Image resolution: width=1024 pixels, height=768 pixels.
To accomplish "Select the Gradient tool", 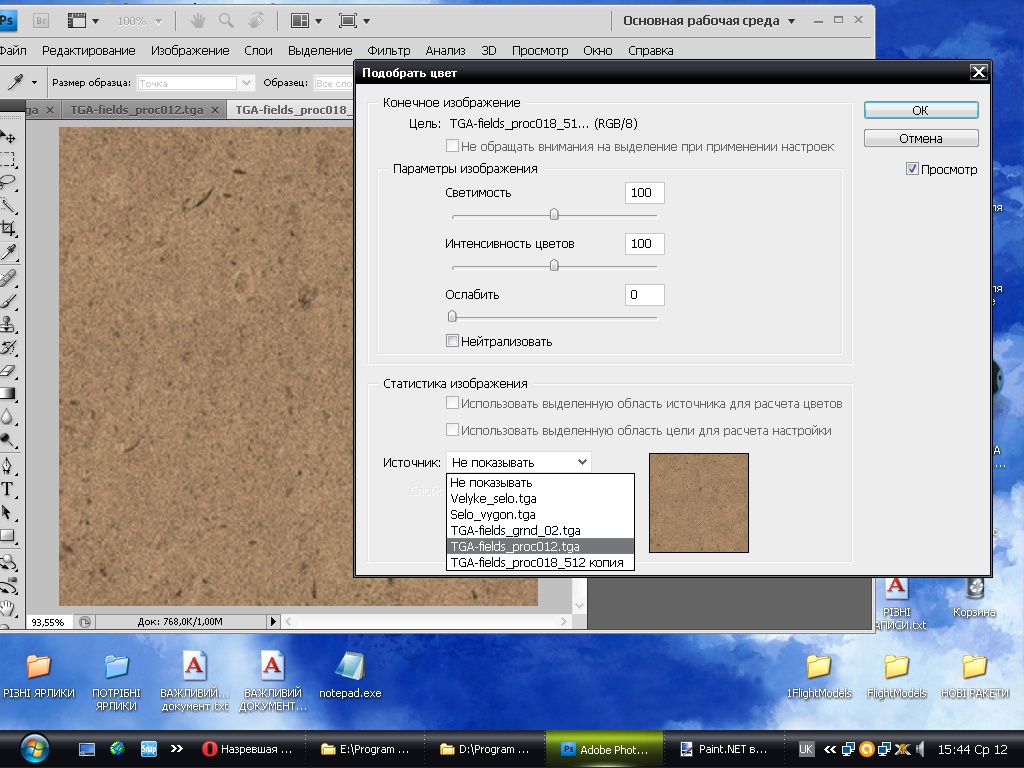I will [x=8, y=393].
